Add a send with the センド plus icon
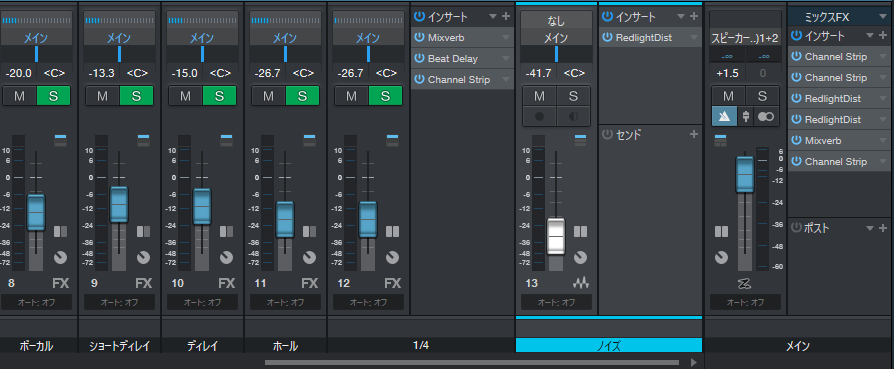 point(694,134)
